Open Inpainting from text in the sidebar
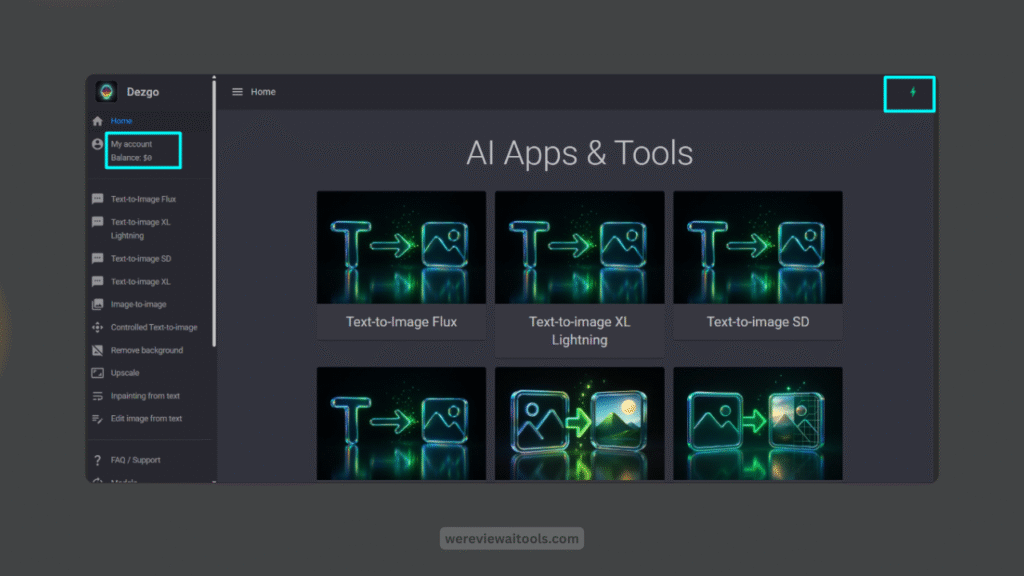The image size is (1024, 576). pyautogui.click(x=145, y=396)
